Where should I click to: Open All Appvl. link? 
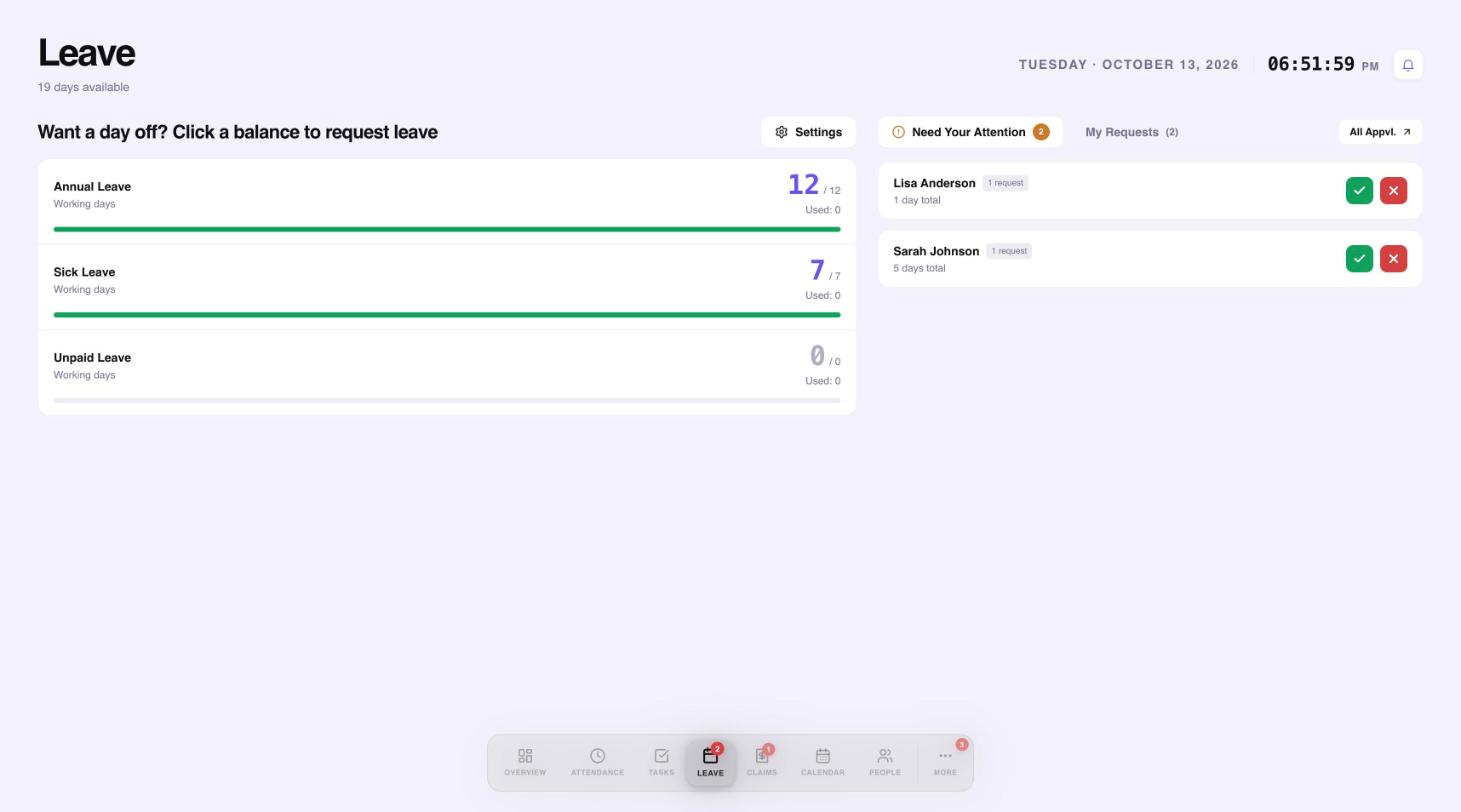(x=1380, y=132)
